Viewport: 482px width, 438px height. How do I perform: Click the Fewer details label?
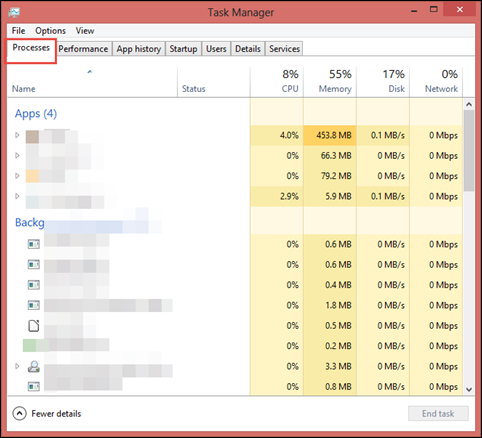point(56,413)
